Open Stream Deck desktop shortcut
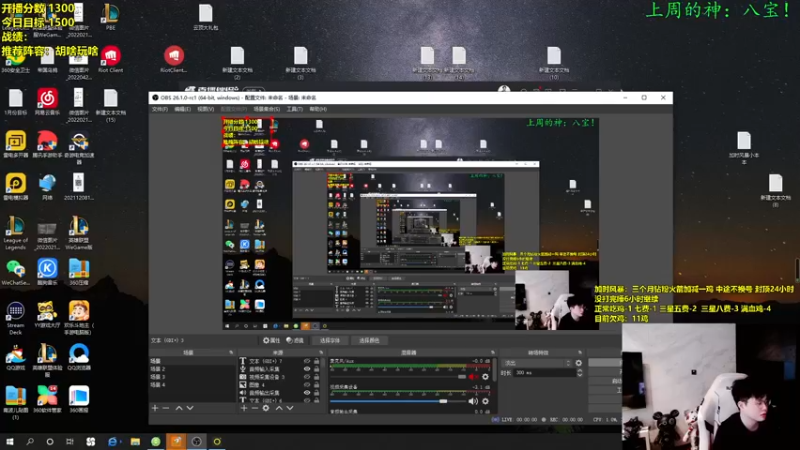The width and height of the screenshot is (800, 450). (x=15, y=318)
